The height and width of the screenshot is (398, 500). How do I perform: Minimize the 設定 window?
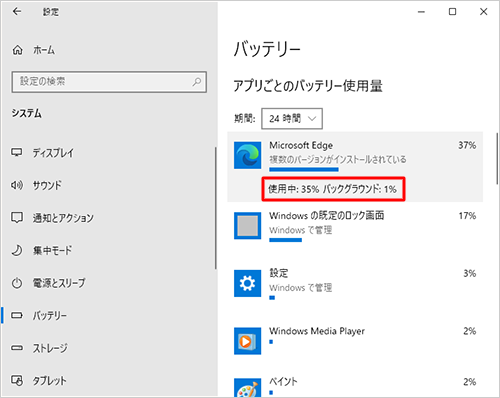[421, 12]
